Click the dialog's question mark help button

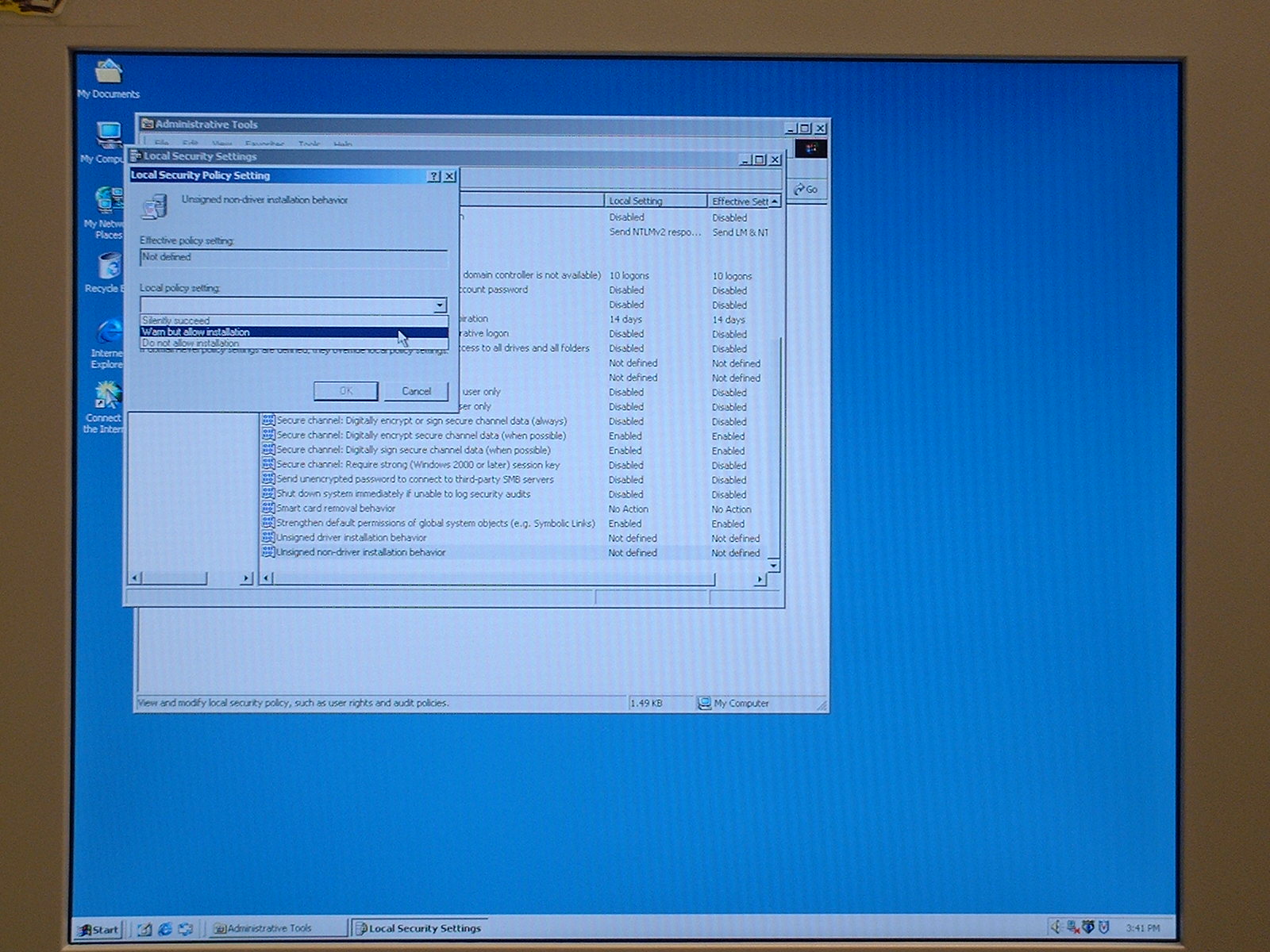pyautogui.click(x=433, y=176)
